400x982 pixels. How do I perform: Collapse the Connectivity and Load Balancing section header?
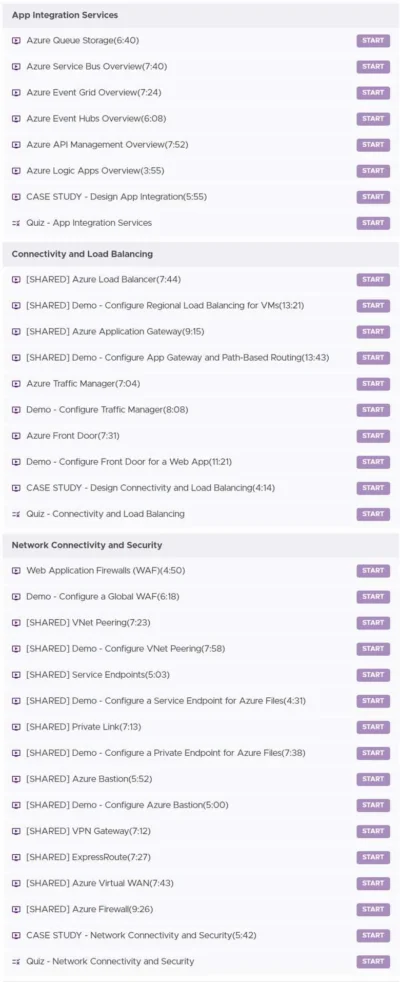200,254
